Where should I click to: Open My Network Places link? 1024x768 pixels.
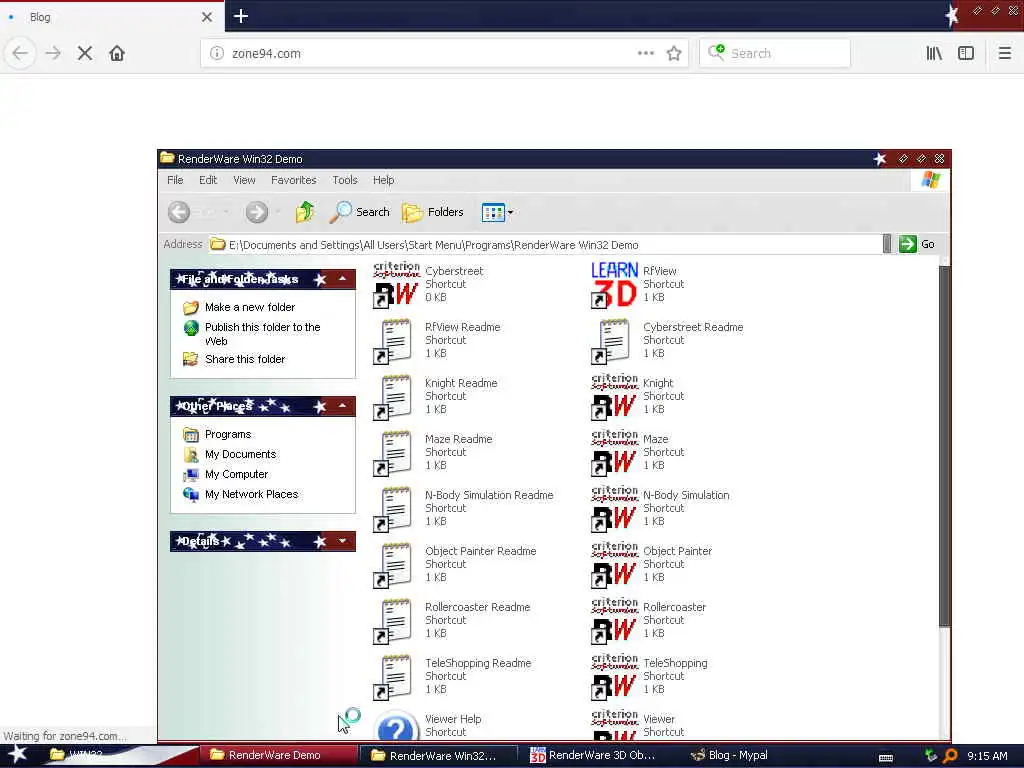click(x=251, y=494)
